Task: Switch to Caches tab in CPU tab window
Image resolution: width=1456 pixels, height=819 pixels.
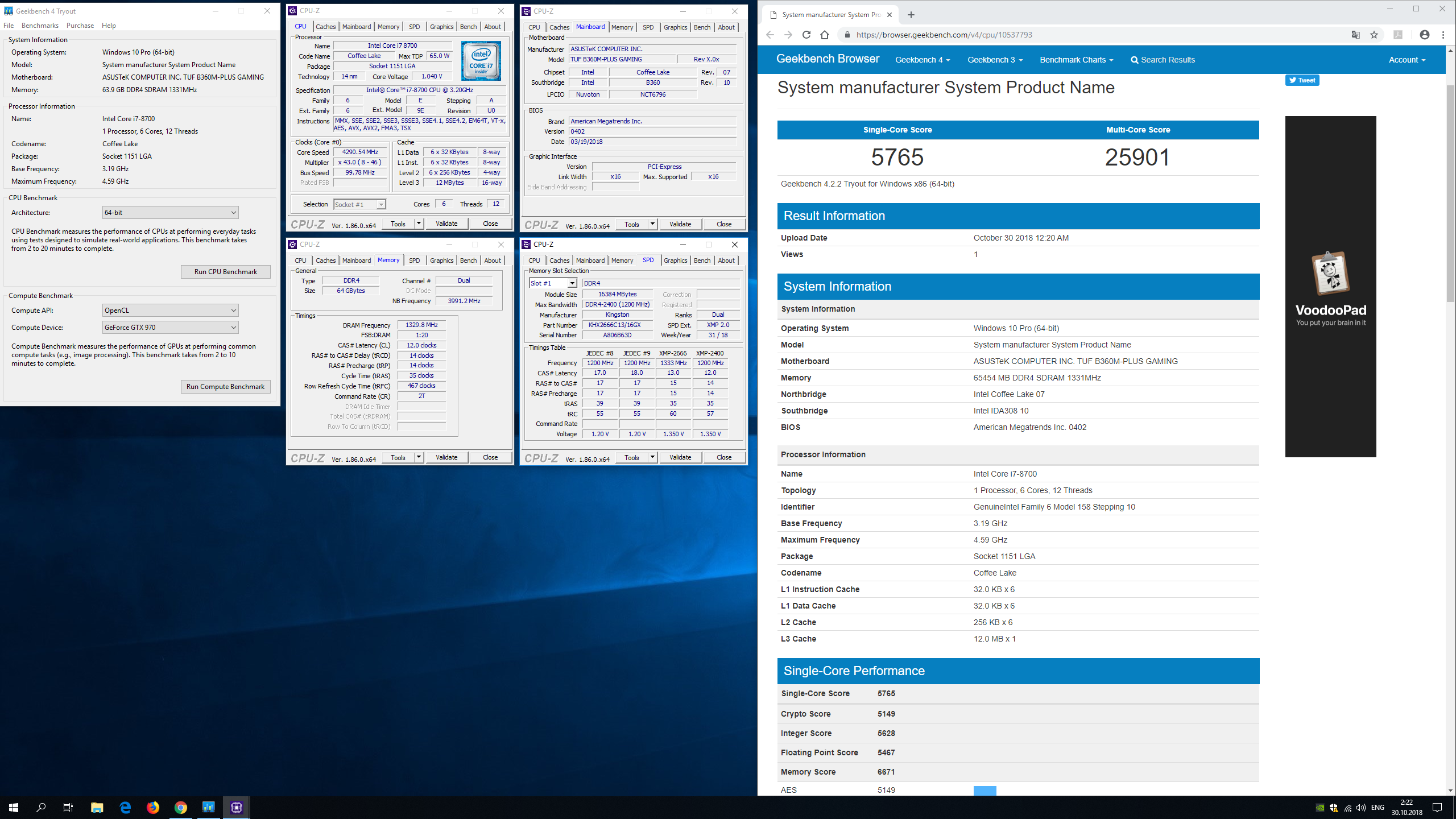Action: tap(325, 27)
